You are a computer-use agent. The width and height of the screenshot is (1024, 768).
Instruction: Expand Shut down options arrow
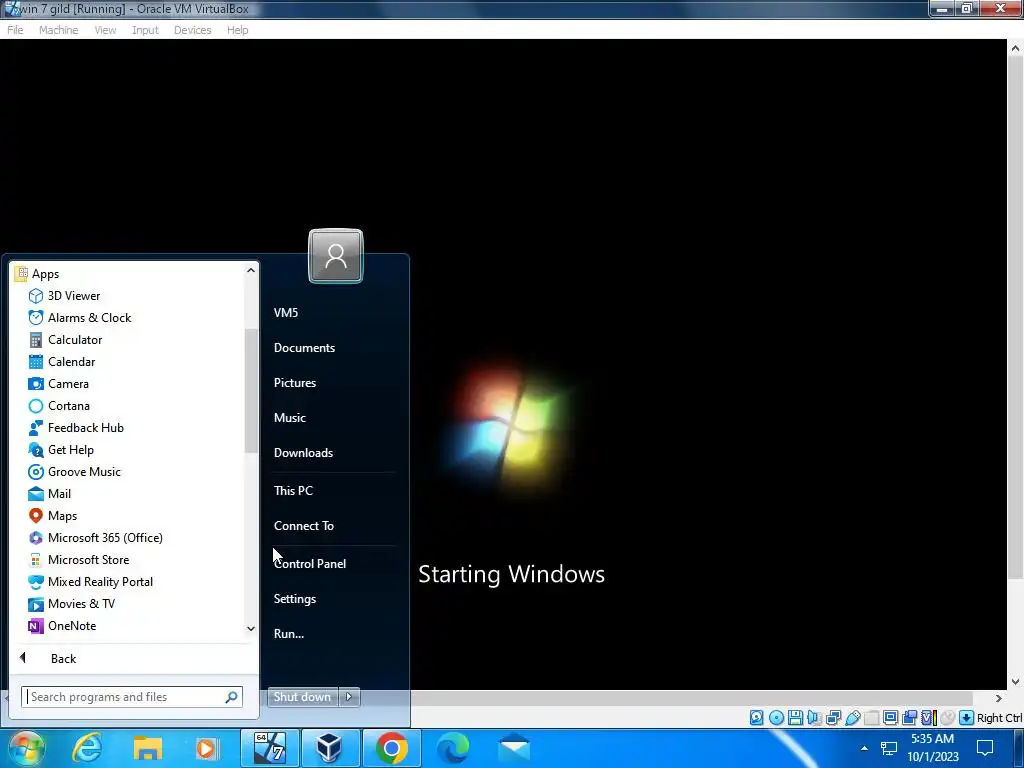pyautogui.click(x=349, y=697)
